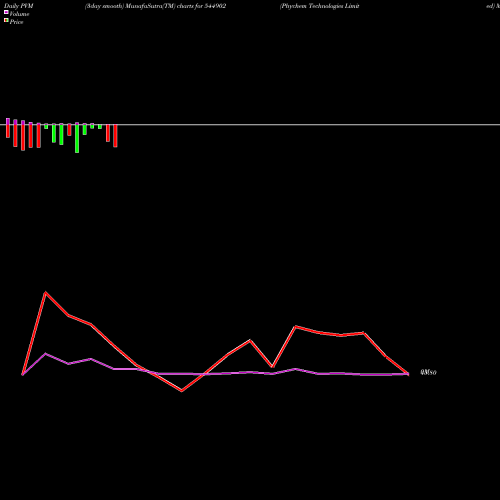This screenshot has width=500, height=500.
Task: Click the tallest green bar in the histogram
Action: pyautogui.click(x=77, y=138)
